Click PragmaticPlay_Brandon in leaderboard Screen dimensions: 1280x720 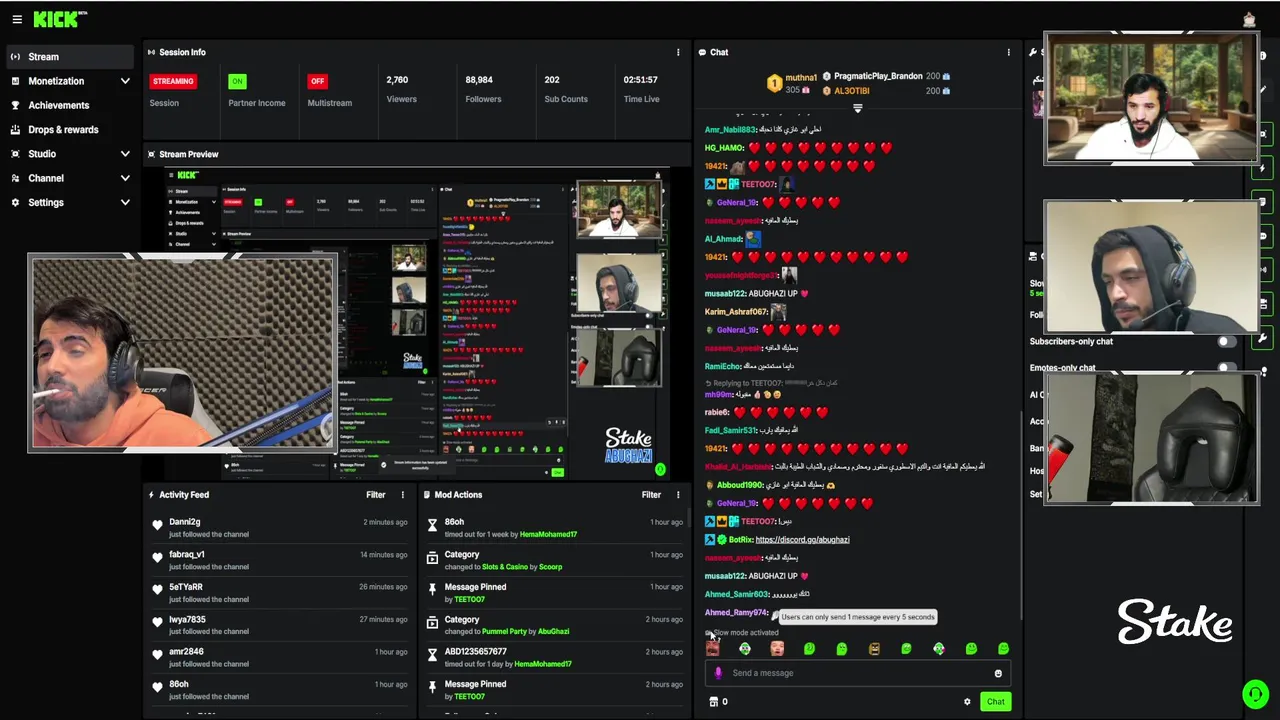(878, 76)
